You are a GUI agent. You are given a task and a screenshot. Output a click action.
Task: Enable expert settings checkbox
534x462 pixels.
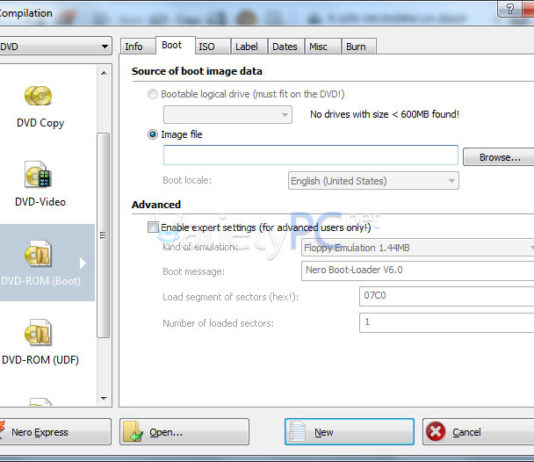coord(153,227)
